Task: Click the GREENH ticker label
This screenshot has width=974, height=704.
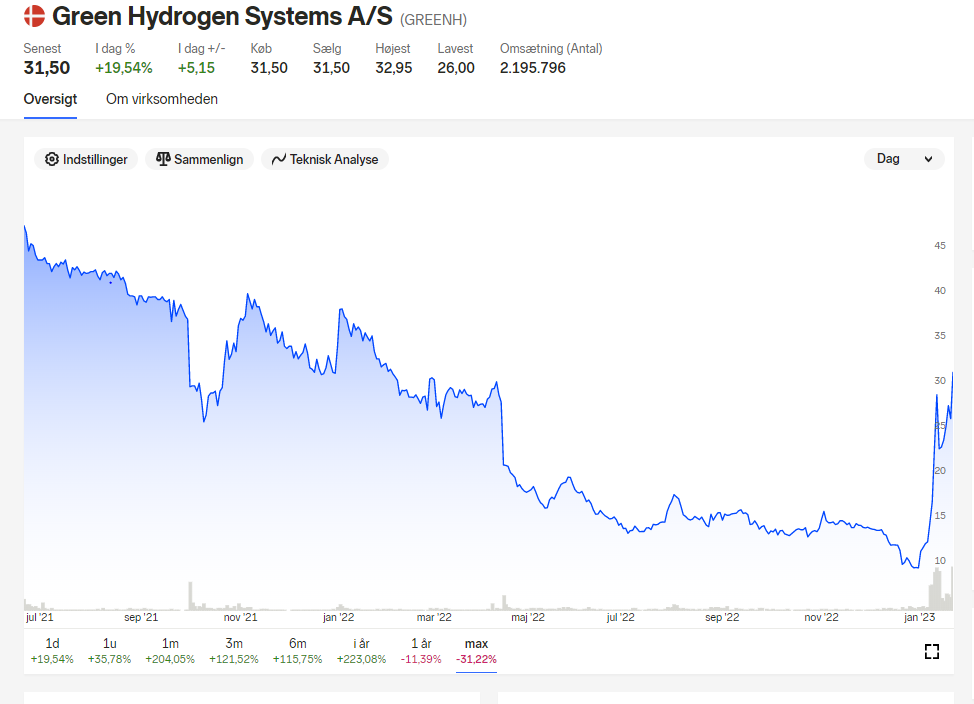Action: point(434,20)
